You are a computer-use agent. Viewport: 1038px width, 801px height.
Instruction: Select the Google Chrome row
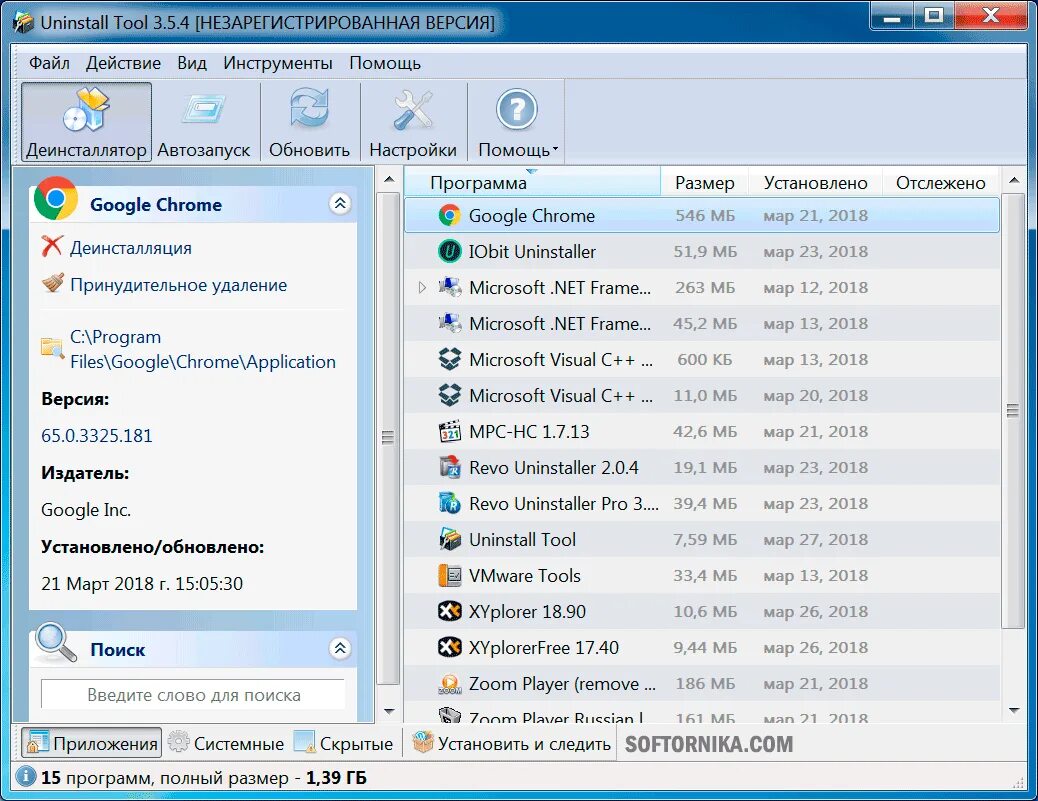point(702,215)
